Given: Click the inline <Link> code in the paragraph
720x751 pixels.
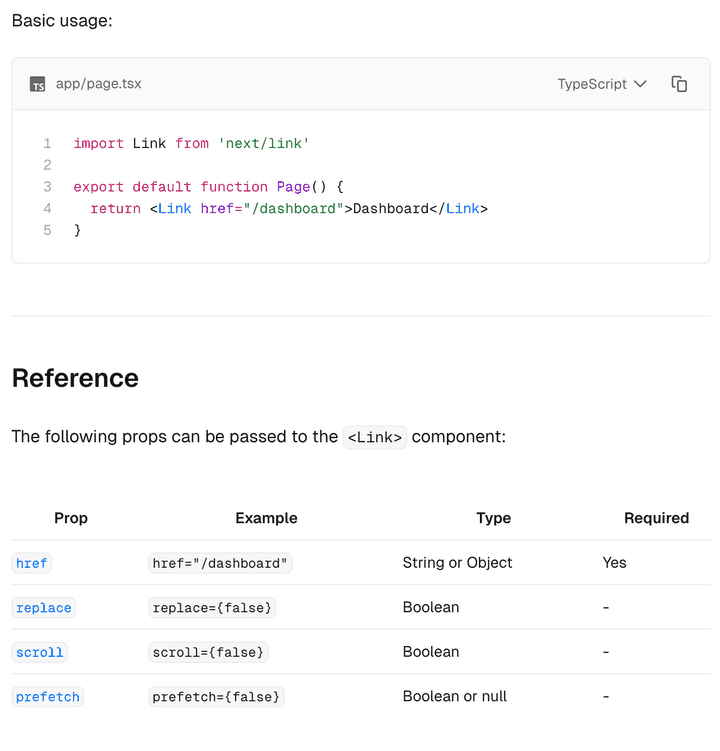Looking at the screenshot, I should [375, 437].
